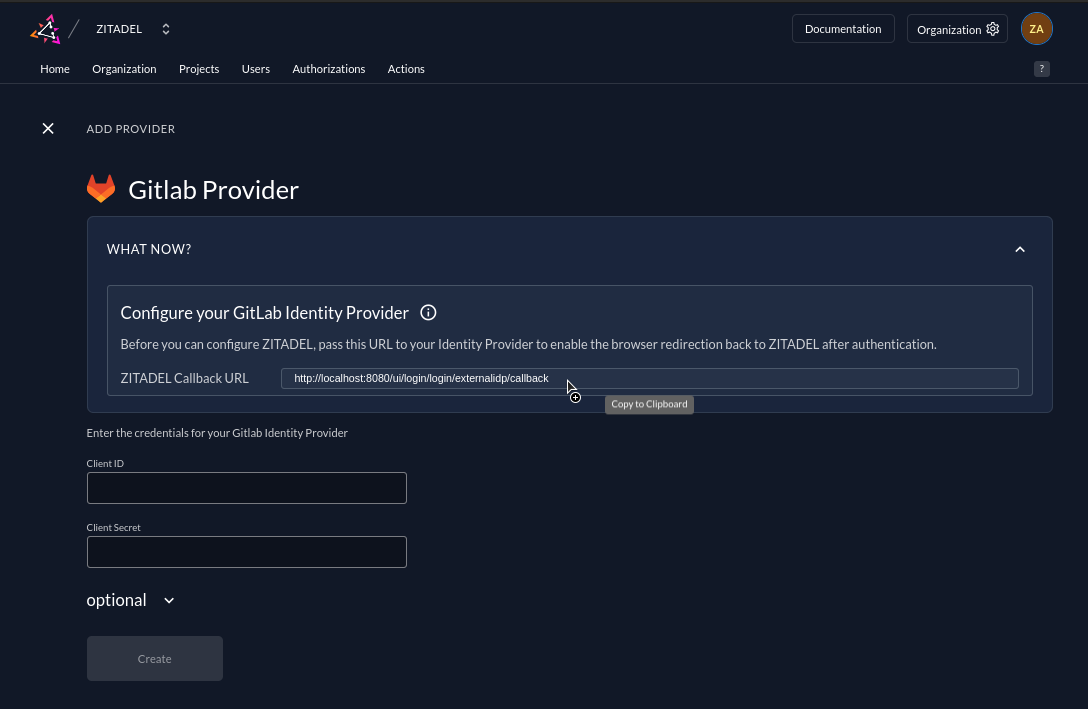Viewport: 1088px width, 709px height.
Task: Select the ZITADEL Callback URL text field
Action: click(x=649, y=378)
